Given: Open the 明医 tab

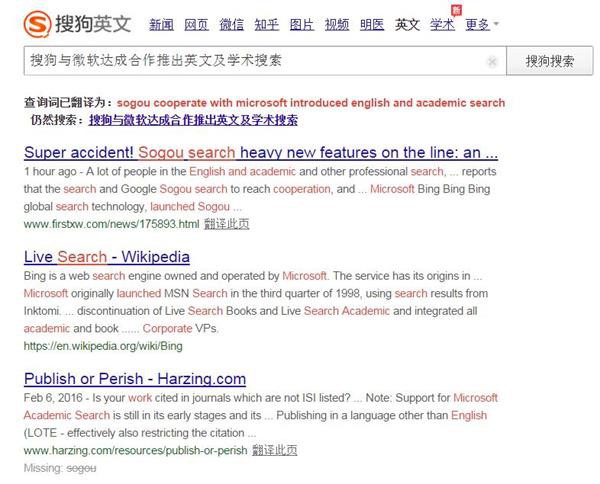Looking at the screenshot, I should tap(372, 25).
